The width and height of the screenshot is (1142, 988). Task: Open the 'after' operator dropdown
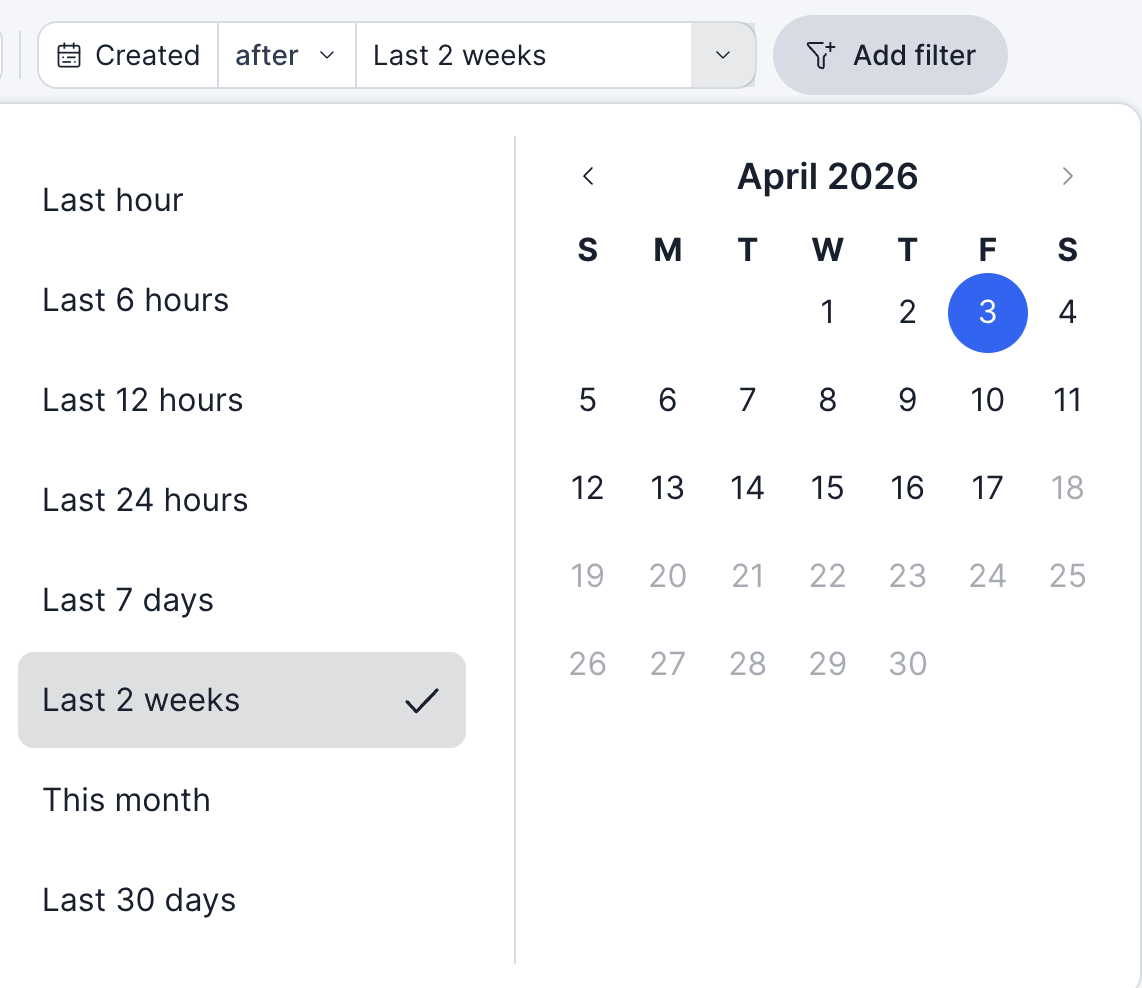286,55
